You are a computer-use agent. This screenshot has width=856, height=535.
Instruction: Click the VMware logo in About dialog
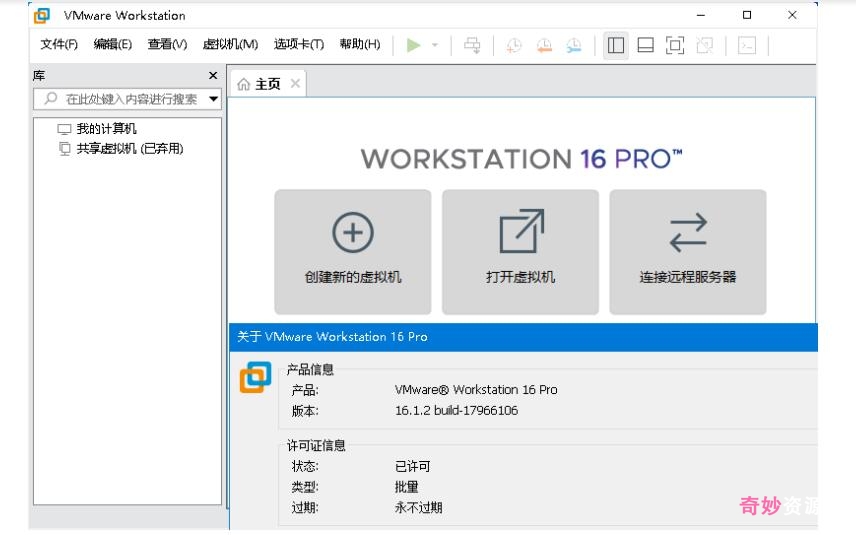pyautogui.click(x=255, y=377)
